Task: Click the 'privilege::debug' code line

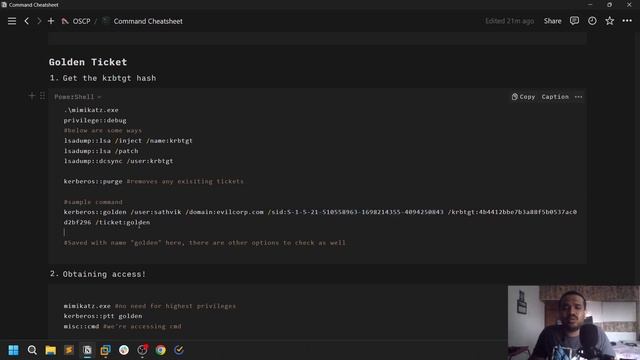Action: coord(95,120)
